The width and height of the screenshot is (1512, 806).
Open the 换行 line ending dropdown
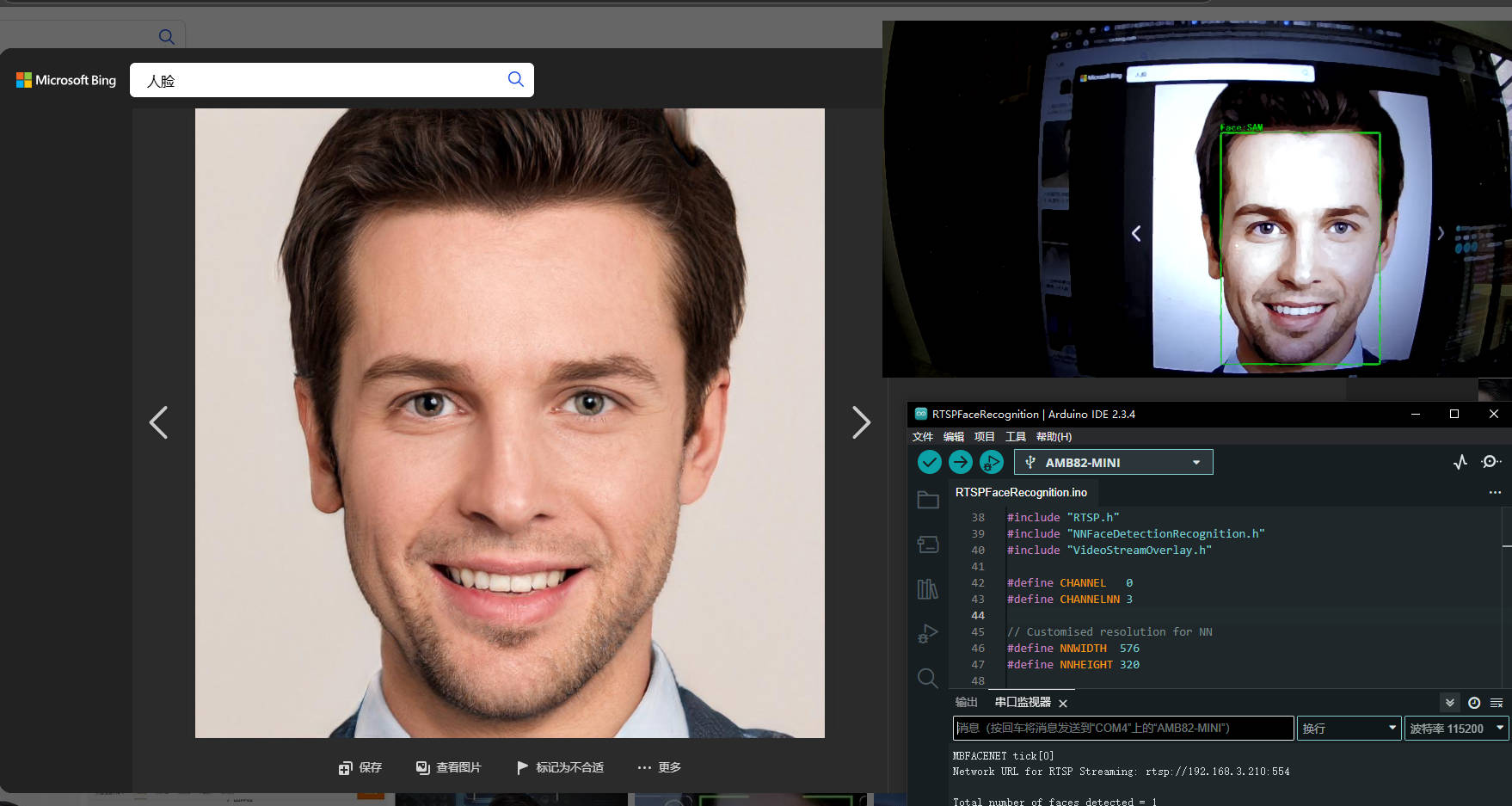(x=1349, y=729)
